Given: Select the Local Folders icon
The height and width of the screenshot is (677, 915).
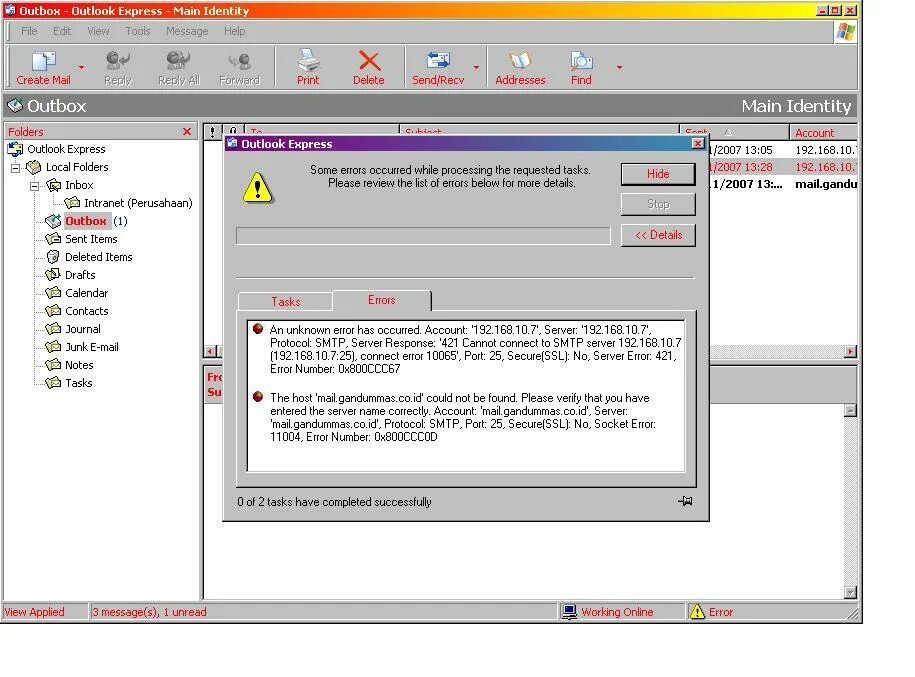Looking at the screenshot, I should click(33, 167).
